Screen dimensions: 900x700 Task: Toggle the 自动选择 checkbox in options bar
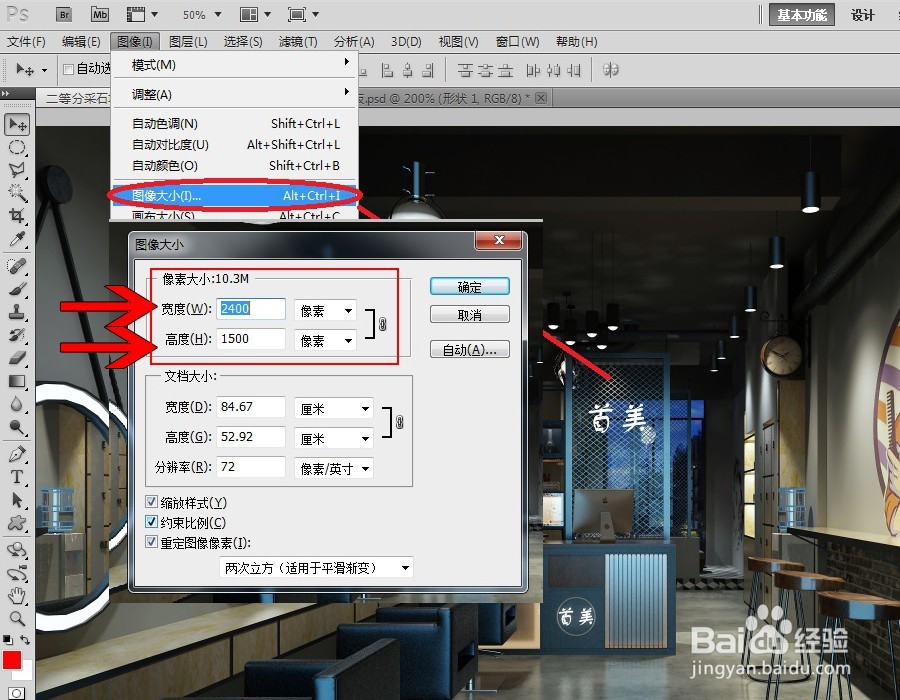coord(68,69)
